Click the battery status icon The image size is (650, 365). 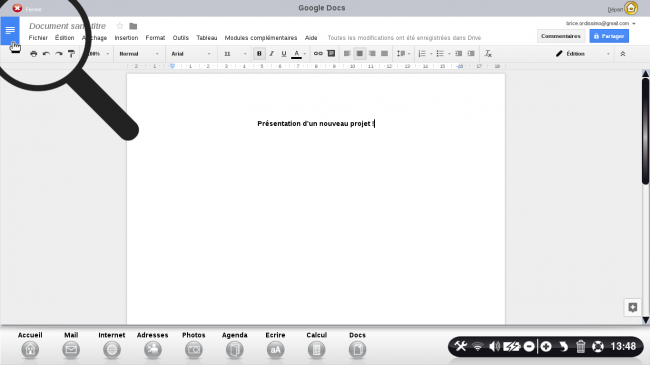[511, 346]
